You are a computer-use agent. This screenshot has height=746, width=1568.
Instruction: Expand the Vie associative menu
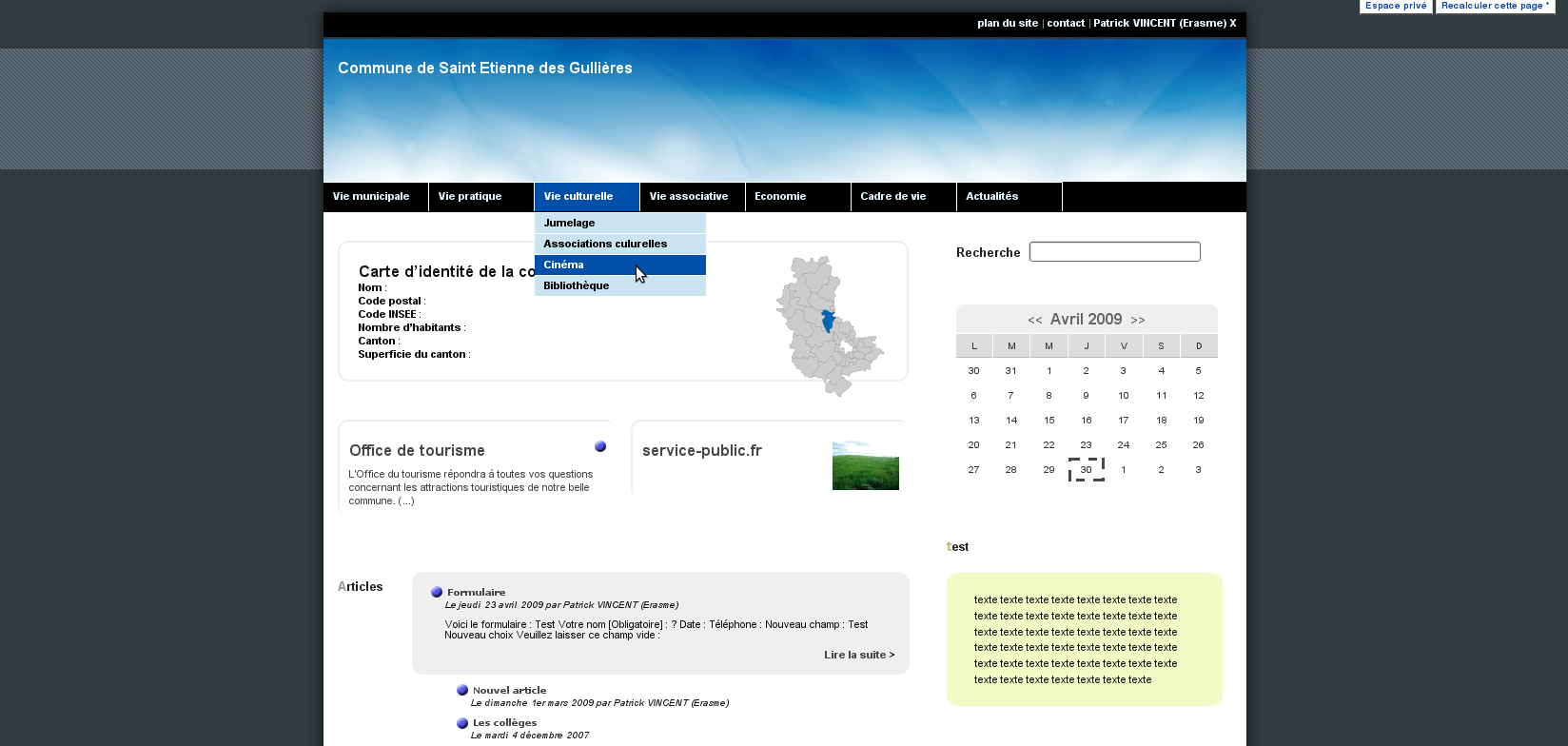pos(689,196)
